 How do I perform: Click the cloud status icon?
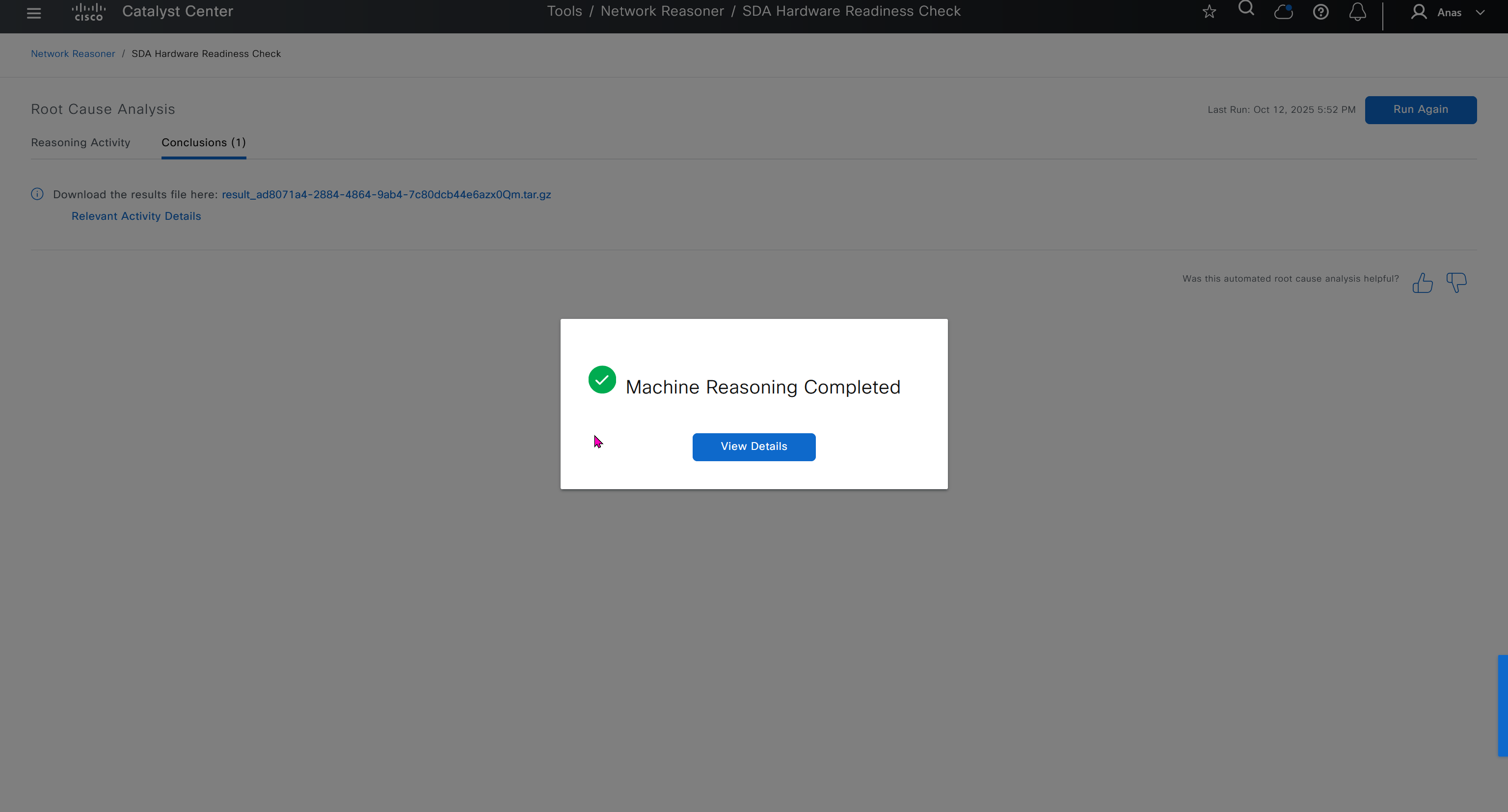click(x=1283, y=12)
